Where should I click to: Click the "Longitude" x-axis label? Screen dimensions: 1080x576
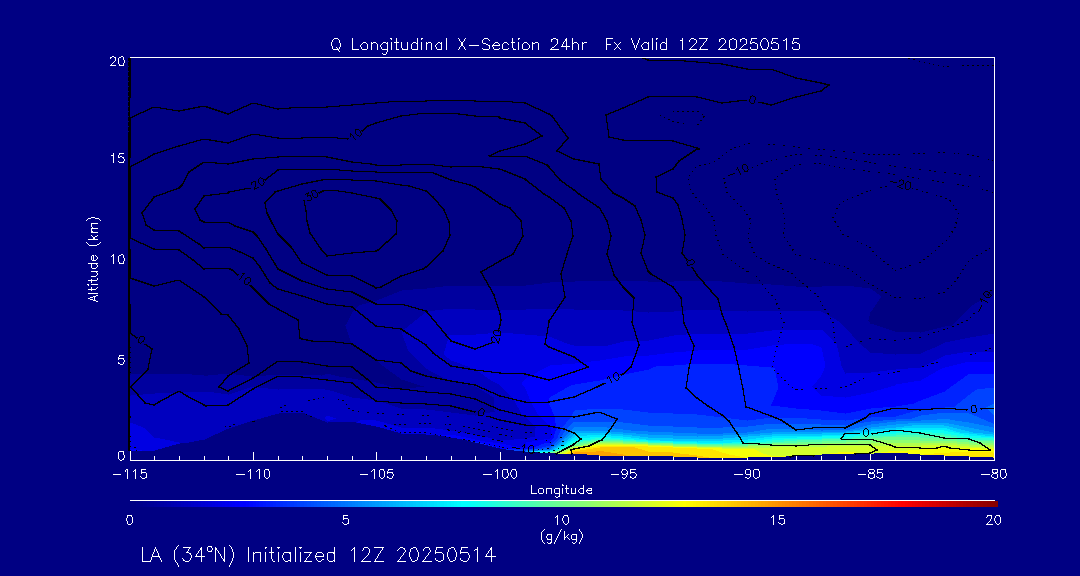pyautogui.click(x=561, y=490)
